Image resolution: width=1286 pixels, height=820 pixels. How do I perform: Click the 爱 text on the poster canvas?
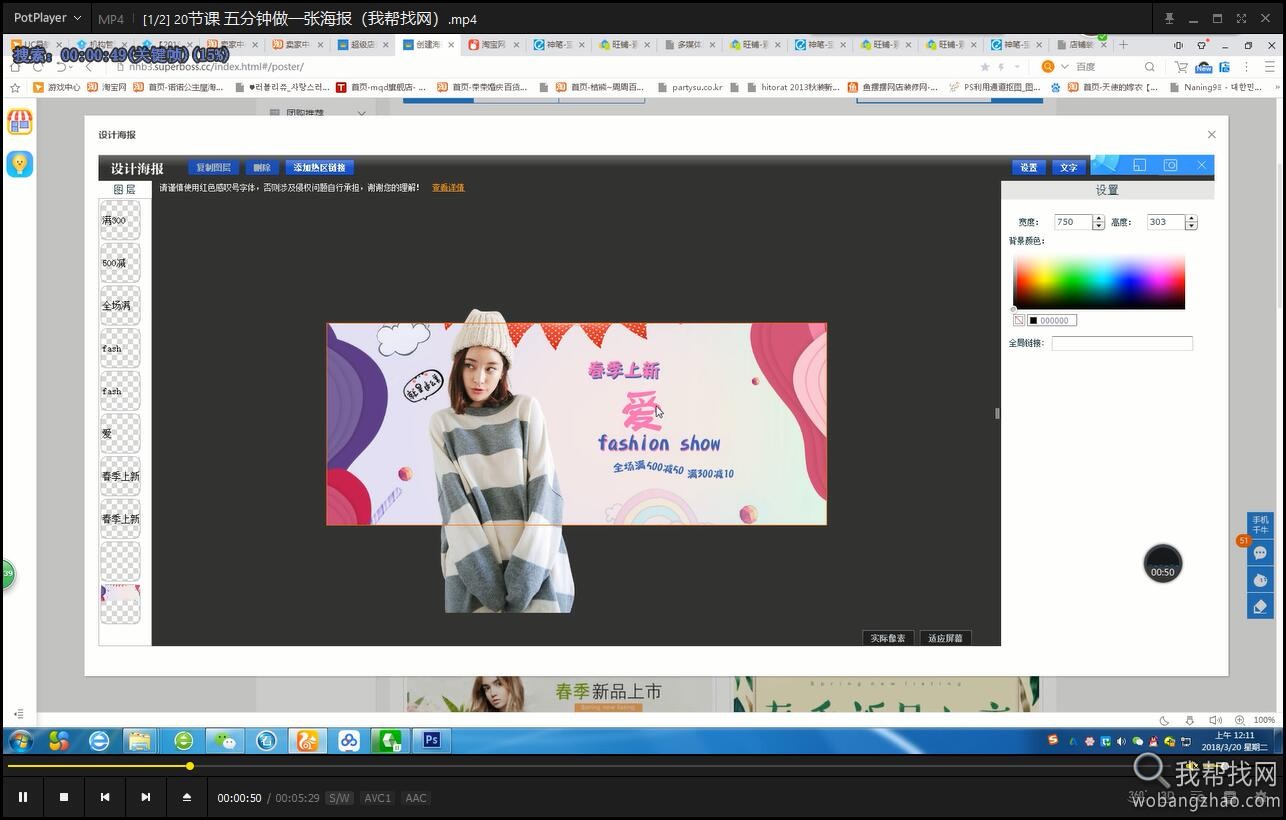640,409
